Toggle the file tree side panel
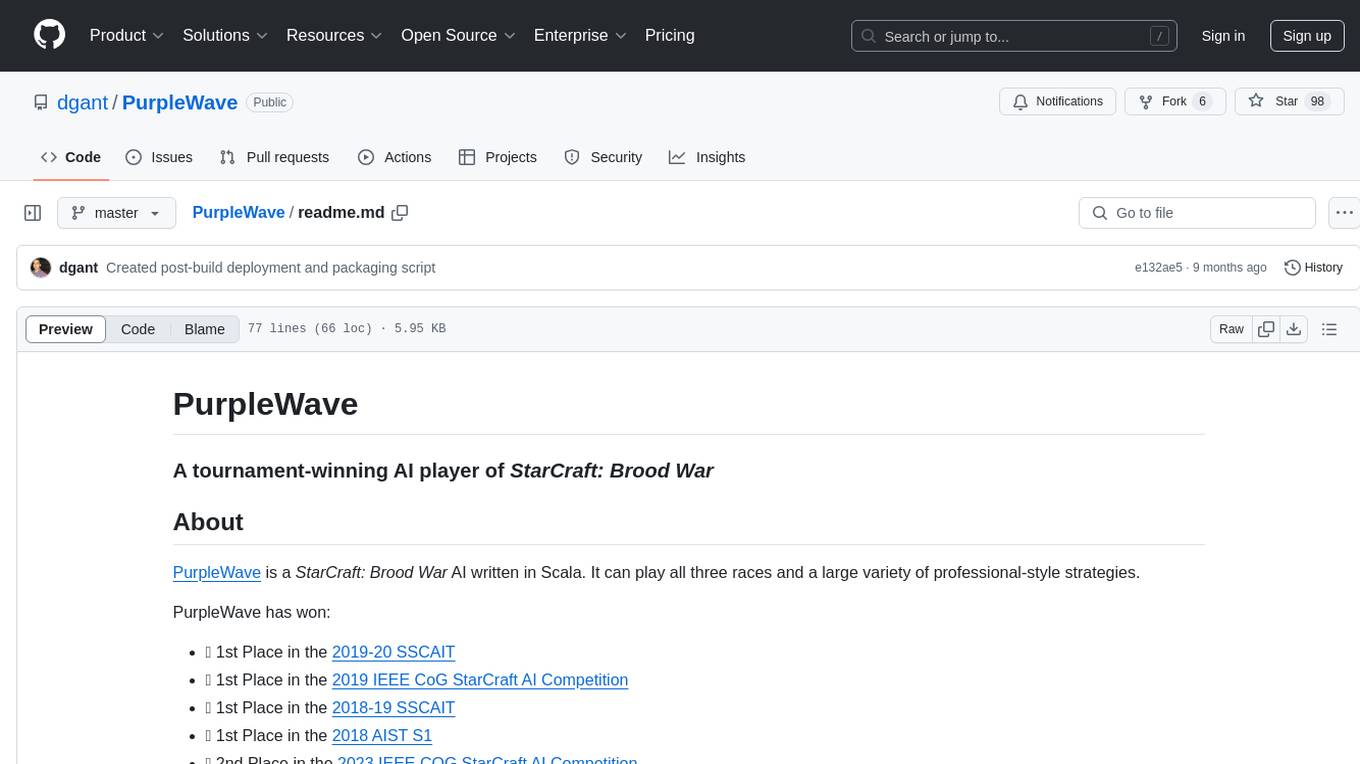This screenshot has width=1360, height=764. pyautogui.click(x=33, y=213)
